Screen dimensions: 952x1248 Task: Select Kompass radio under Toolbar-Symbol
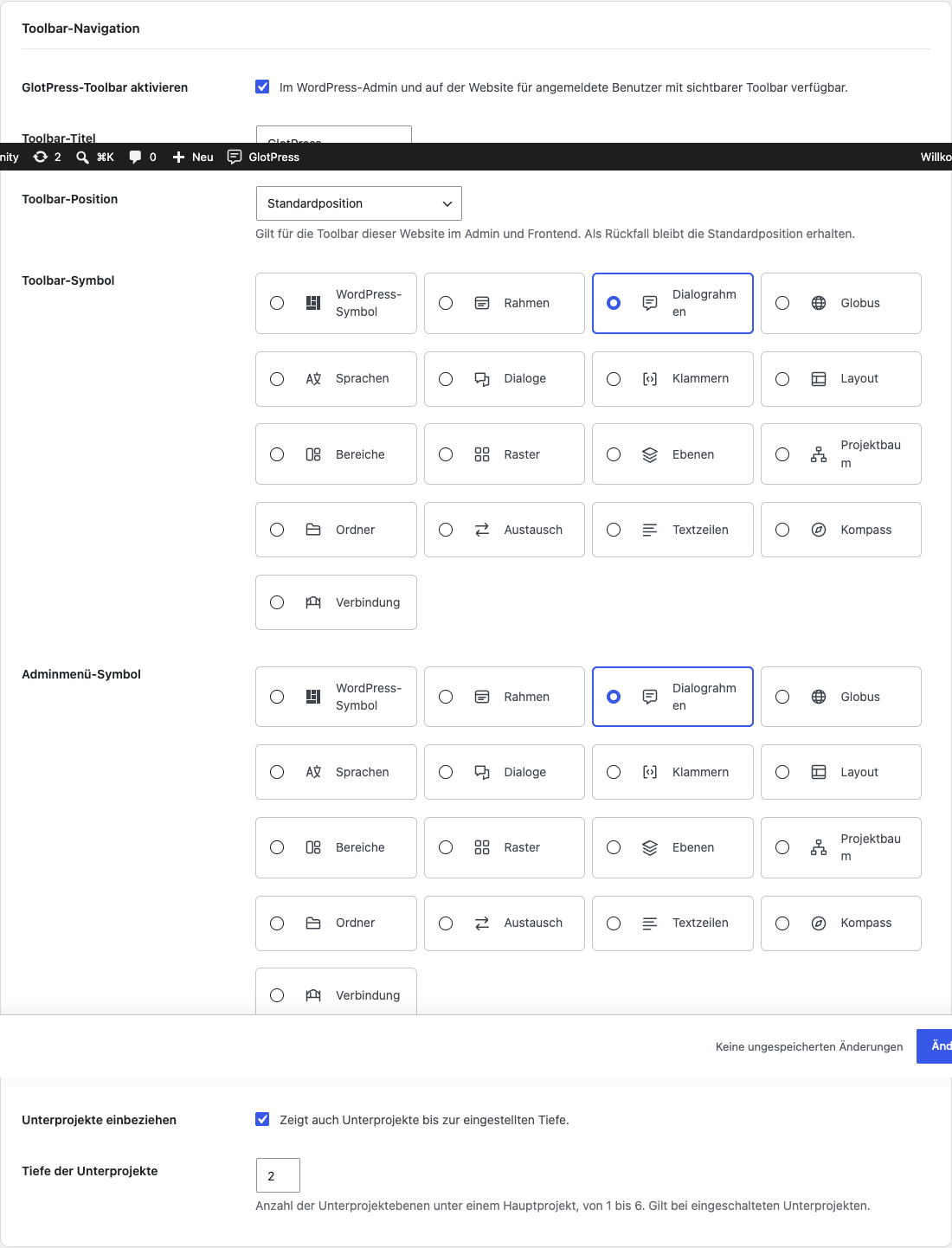pyautogui.click(x=782, y=530)
